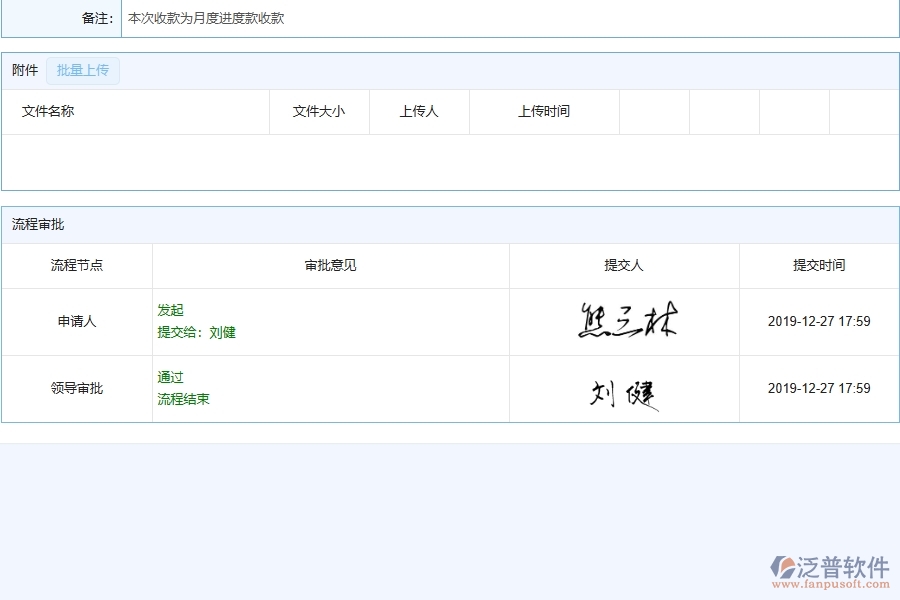Select the 刘健 signature image
Screen dimensions: 900x600
624,388
